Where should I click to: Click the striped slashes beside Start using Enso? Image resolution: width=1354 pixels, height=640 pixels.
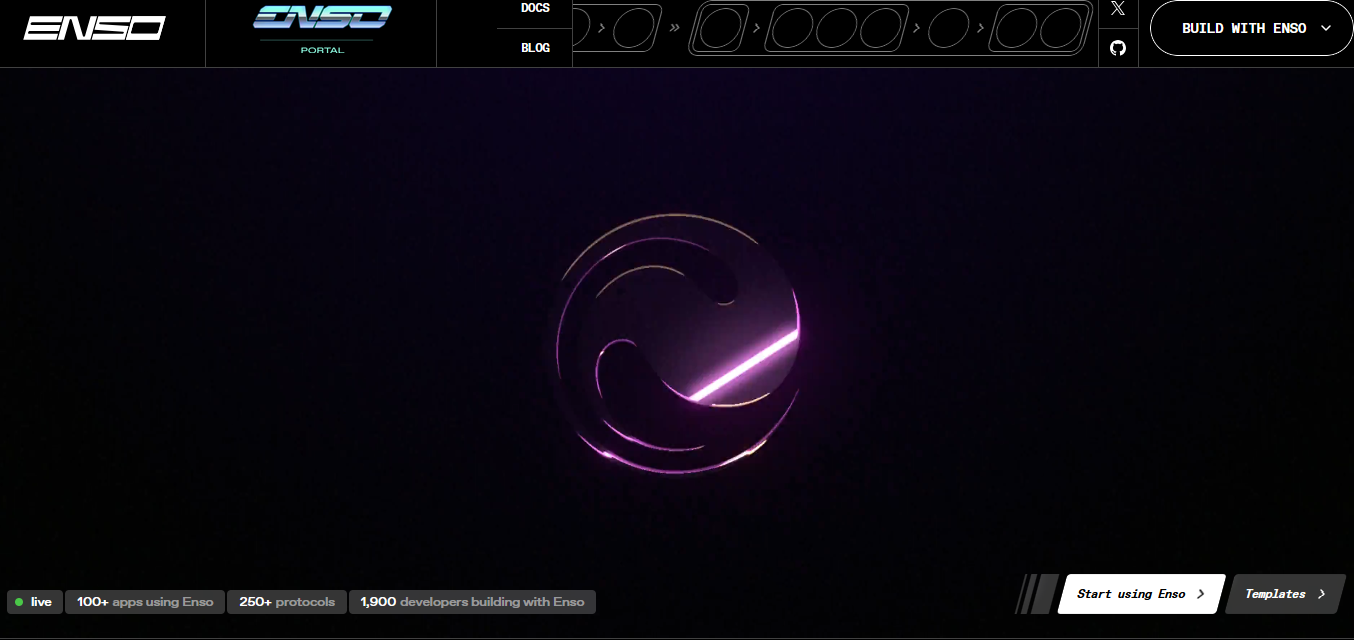tap(1036, 594)
